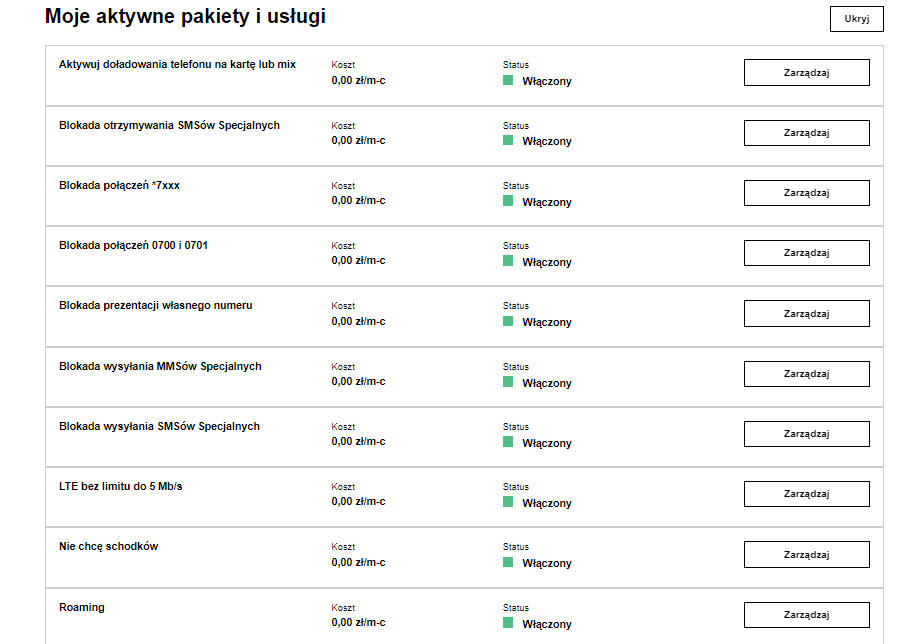Open Zarządzaj for Blokada otrzymywania SMSów Specjalnych
The height and width of the screenshot is (644, 908).
(806, 133)
